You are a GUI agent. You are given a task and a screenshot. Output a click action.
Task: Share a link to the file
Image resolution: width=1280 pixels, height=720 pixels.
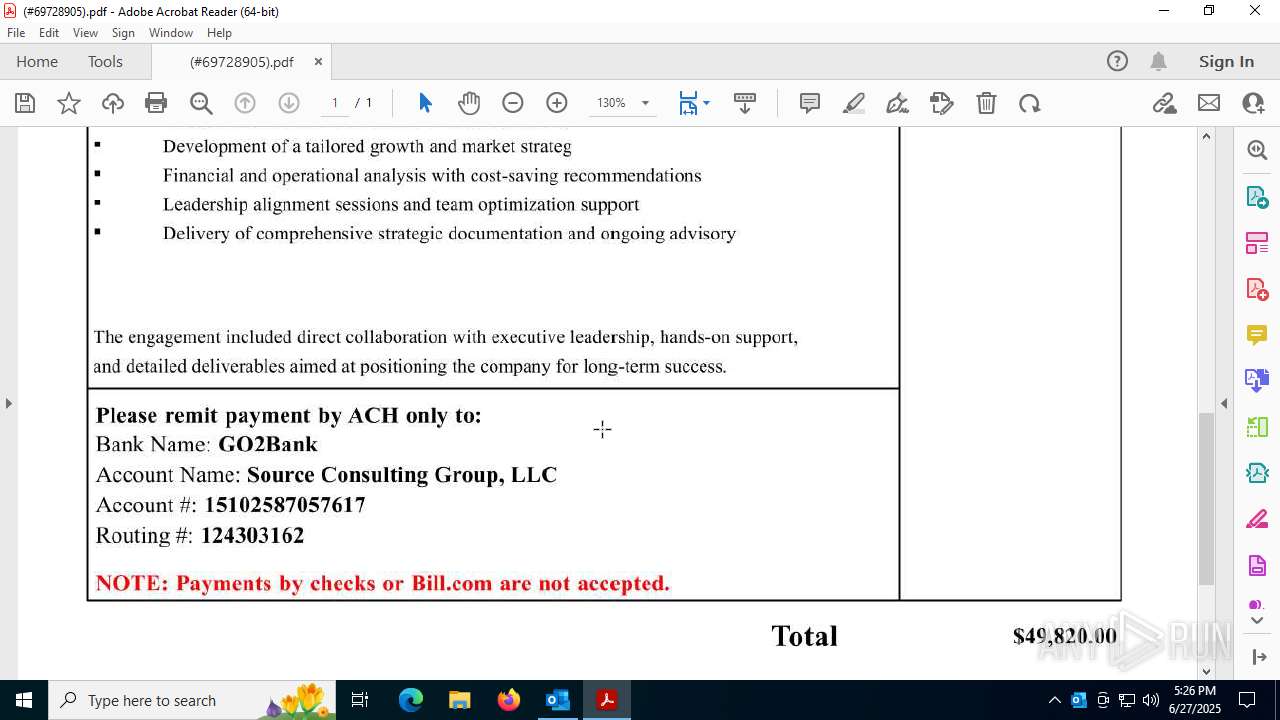point(1164,103)
